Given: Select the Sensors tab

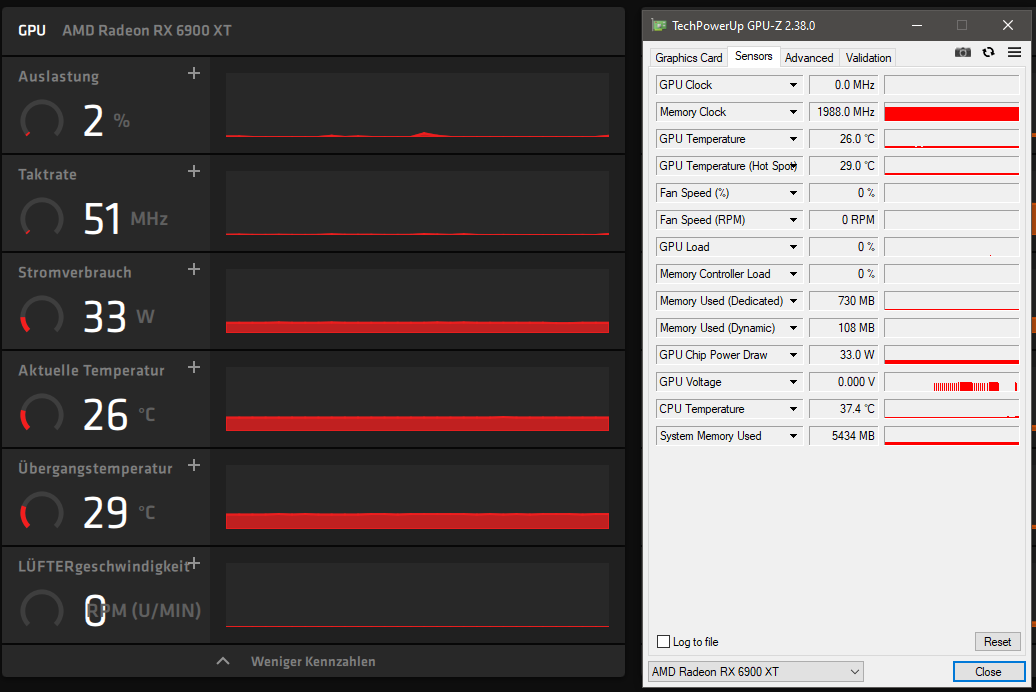Looking at the screenshot, I should point(753,56).
